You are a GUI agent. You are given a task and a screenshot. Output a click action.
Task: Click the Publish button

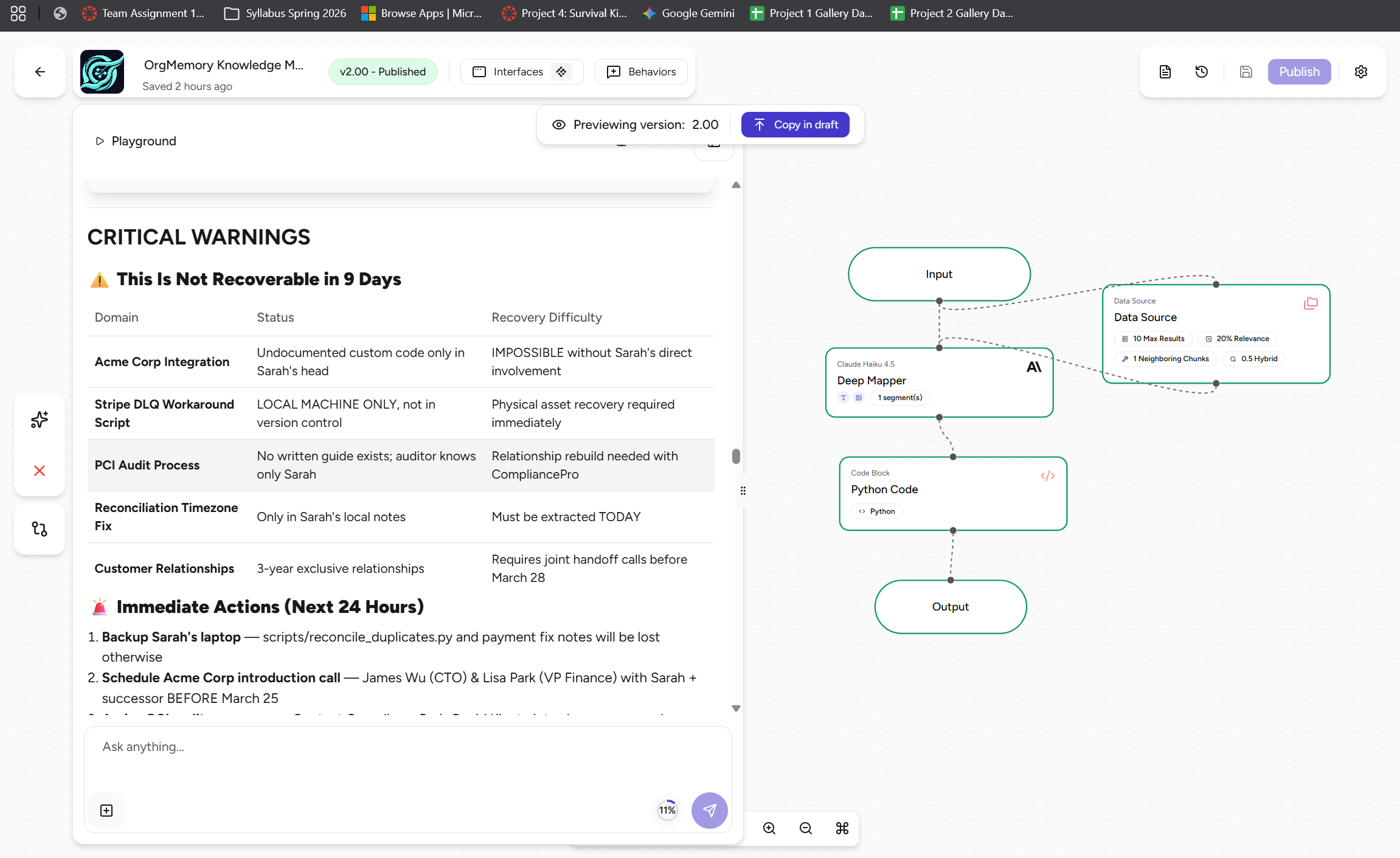click(x=1299, y=72)
